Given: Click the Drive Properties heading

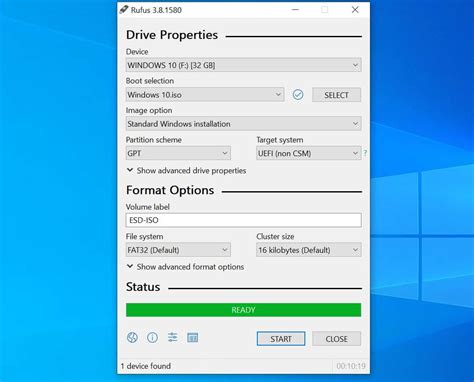Looking at the screenshot, I should (172, 35).
